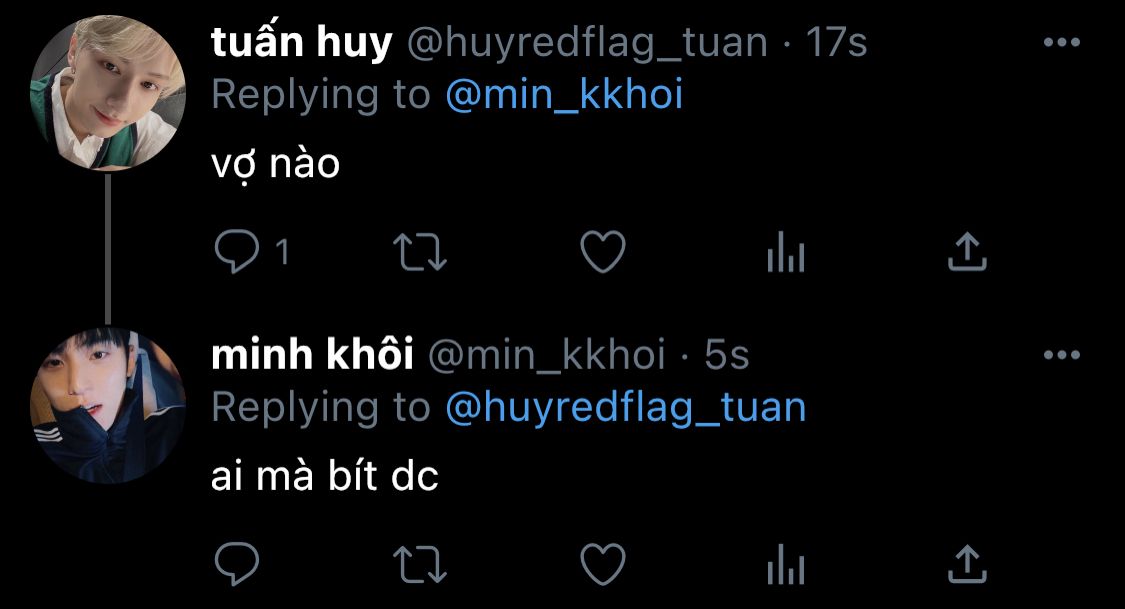Reply to tuấn huy's tweet
Image resolution: width=1125 pixels, height=609 pixels.
point(237,253)
